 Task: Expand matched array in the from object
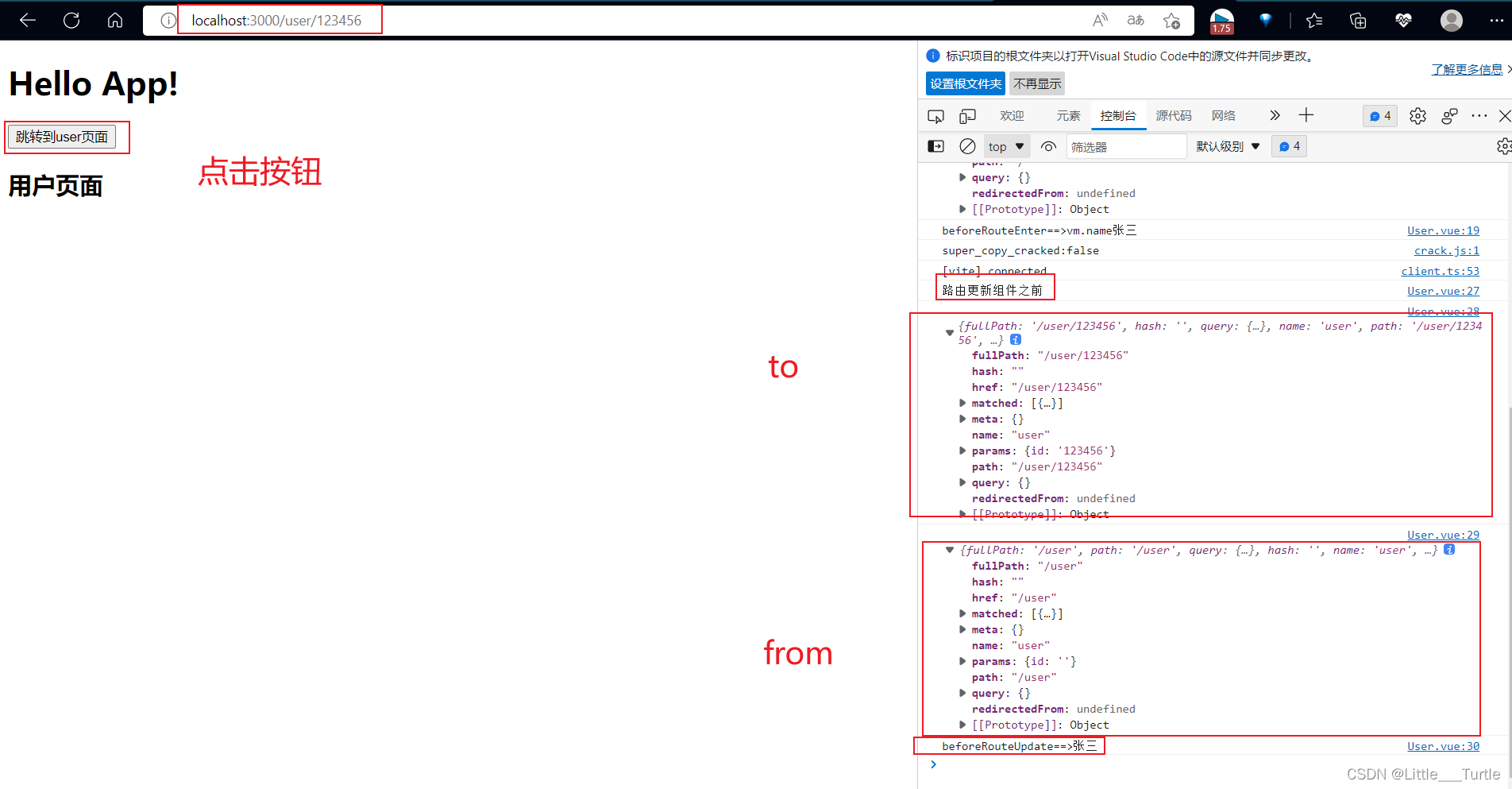(x=962, y=613)
